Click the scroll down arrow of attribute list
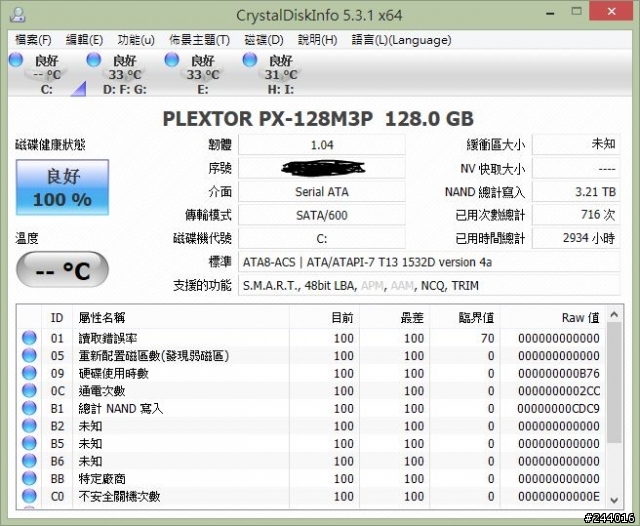This screenshot has width=640, height=526. click(x=614, y=500)
